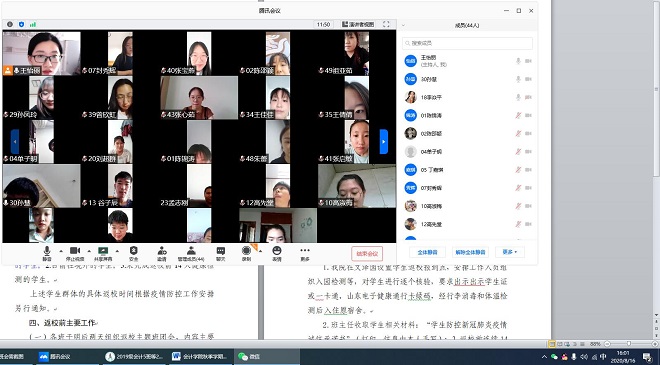Start recording with the record icon
The image size is (660, 365).
[x=247, y=253]
